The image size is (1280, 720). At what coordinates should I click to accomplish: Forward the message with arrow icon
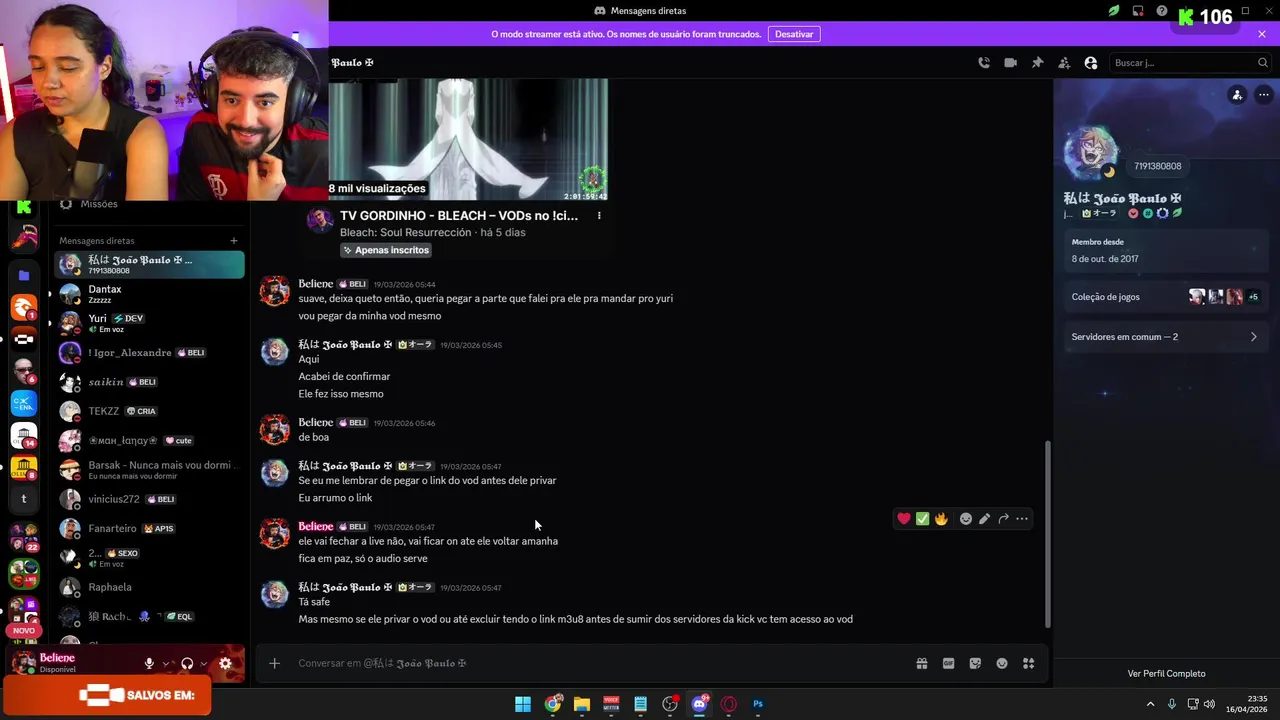(1003, 519)
